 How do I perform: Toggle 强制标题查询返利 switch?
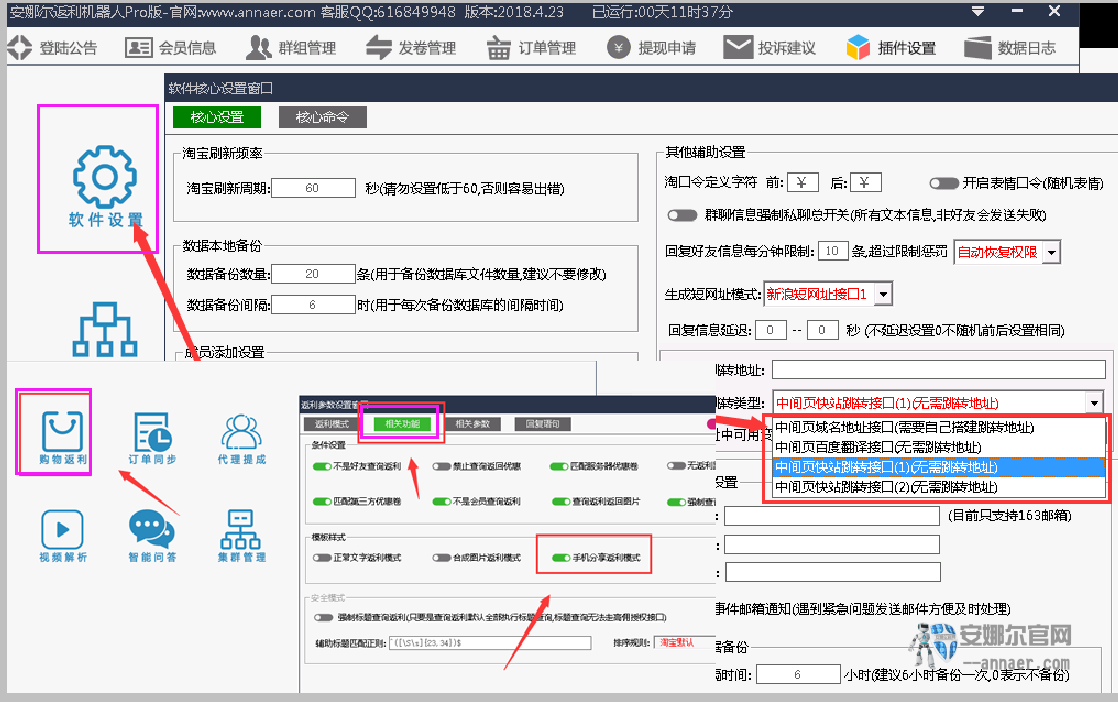tap(324, 617)
